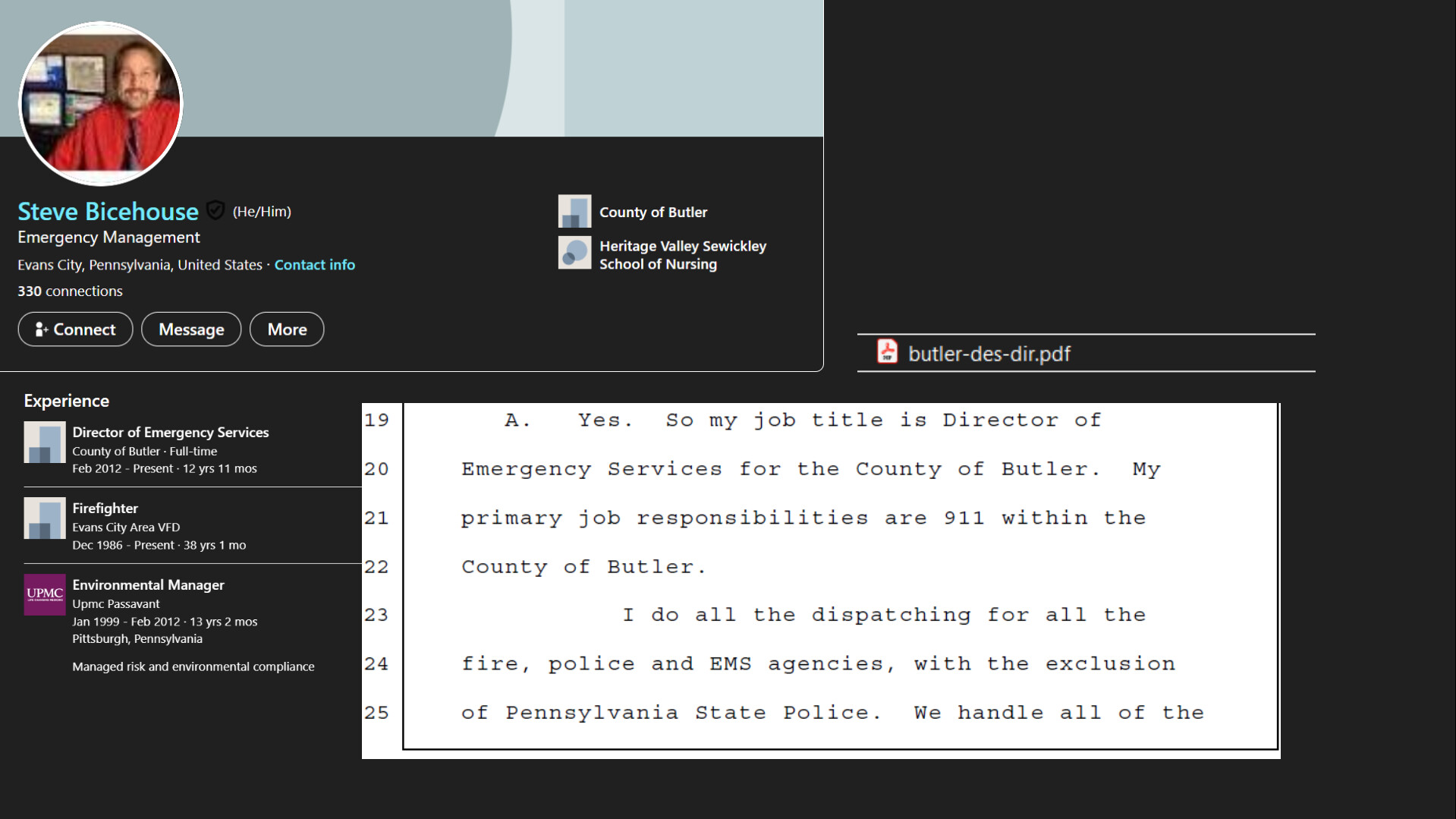Click the verification shield badge icon

point(215,210)
